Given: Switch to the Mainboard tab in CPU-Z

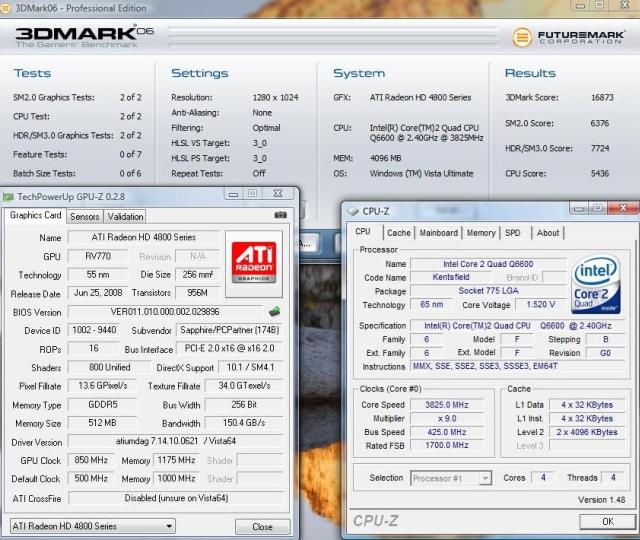Looking at the screenshot, I should coord(438,233).
